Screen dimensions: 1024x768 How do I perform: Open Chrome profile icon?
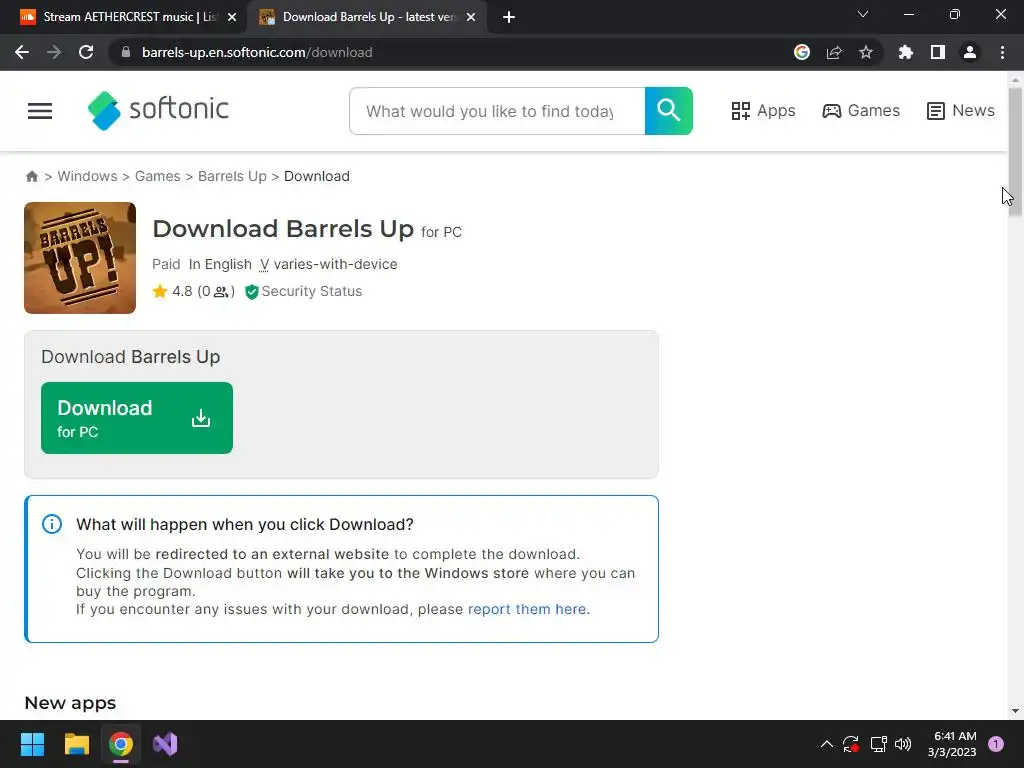coord(970,52)
